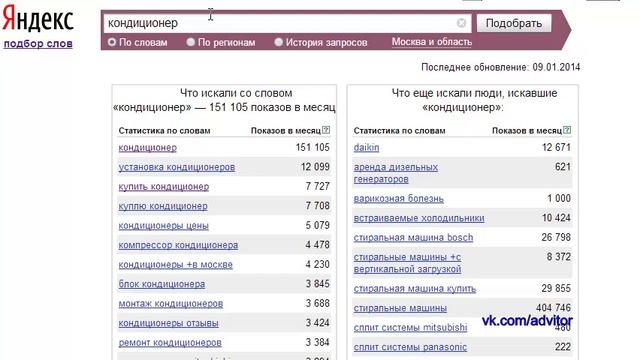640x360 pixels.
Task: Click the value '10 424'
Action: tap(556, 218)
